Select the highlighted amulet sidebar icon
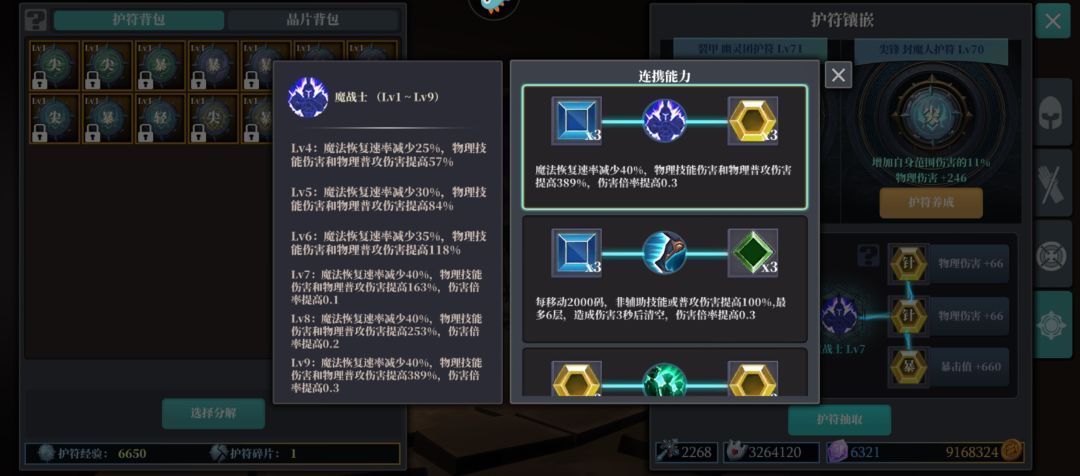 [x=1054, y=324]
